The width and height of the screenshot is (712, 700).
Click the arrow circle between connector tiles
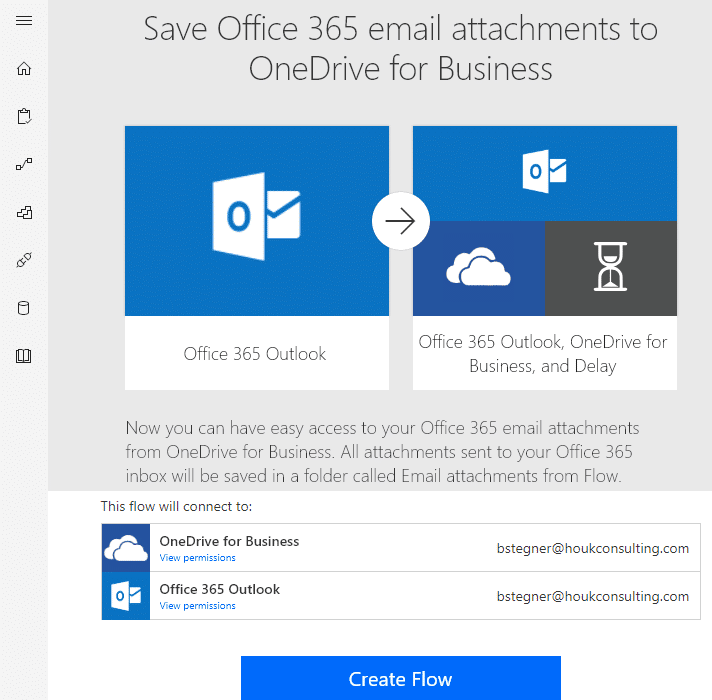click(x=400, y=221)
